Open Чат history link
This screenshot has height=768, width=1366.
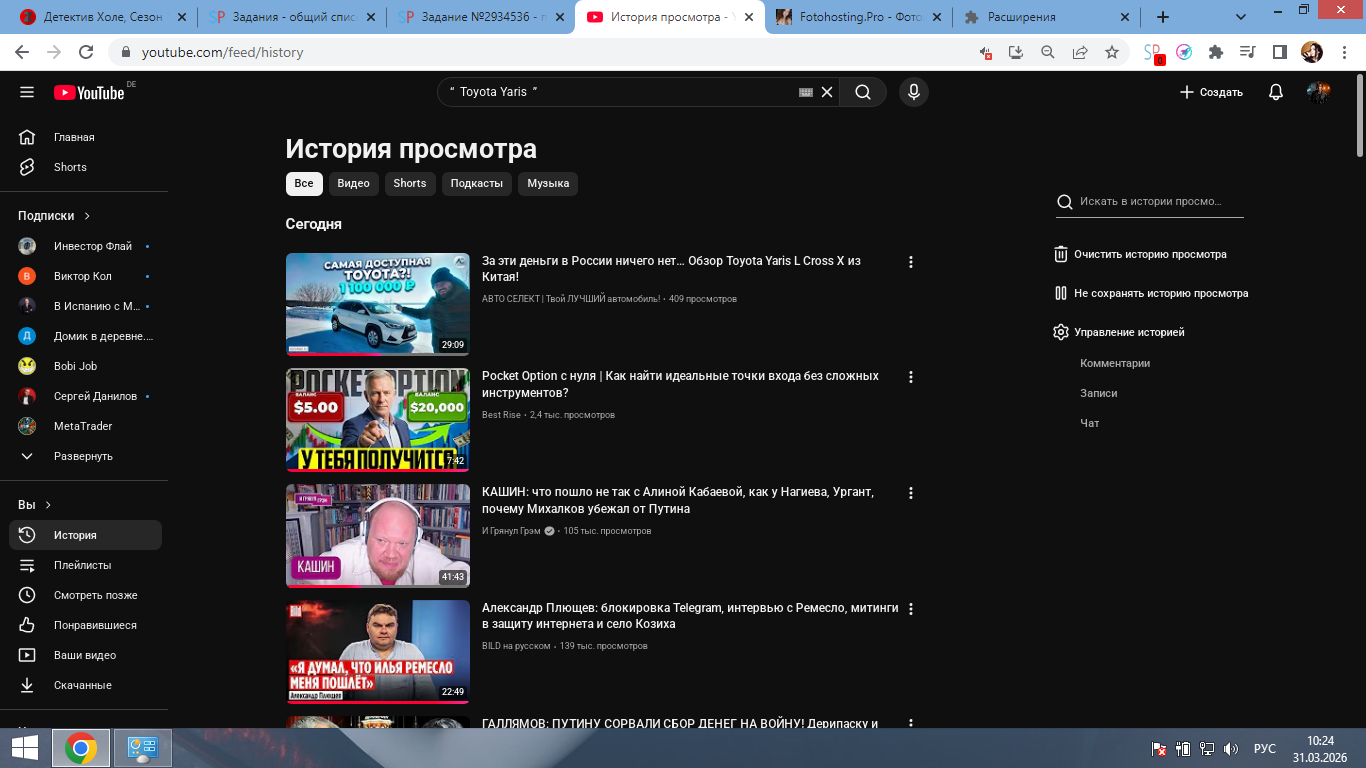(1090, 423)
